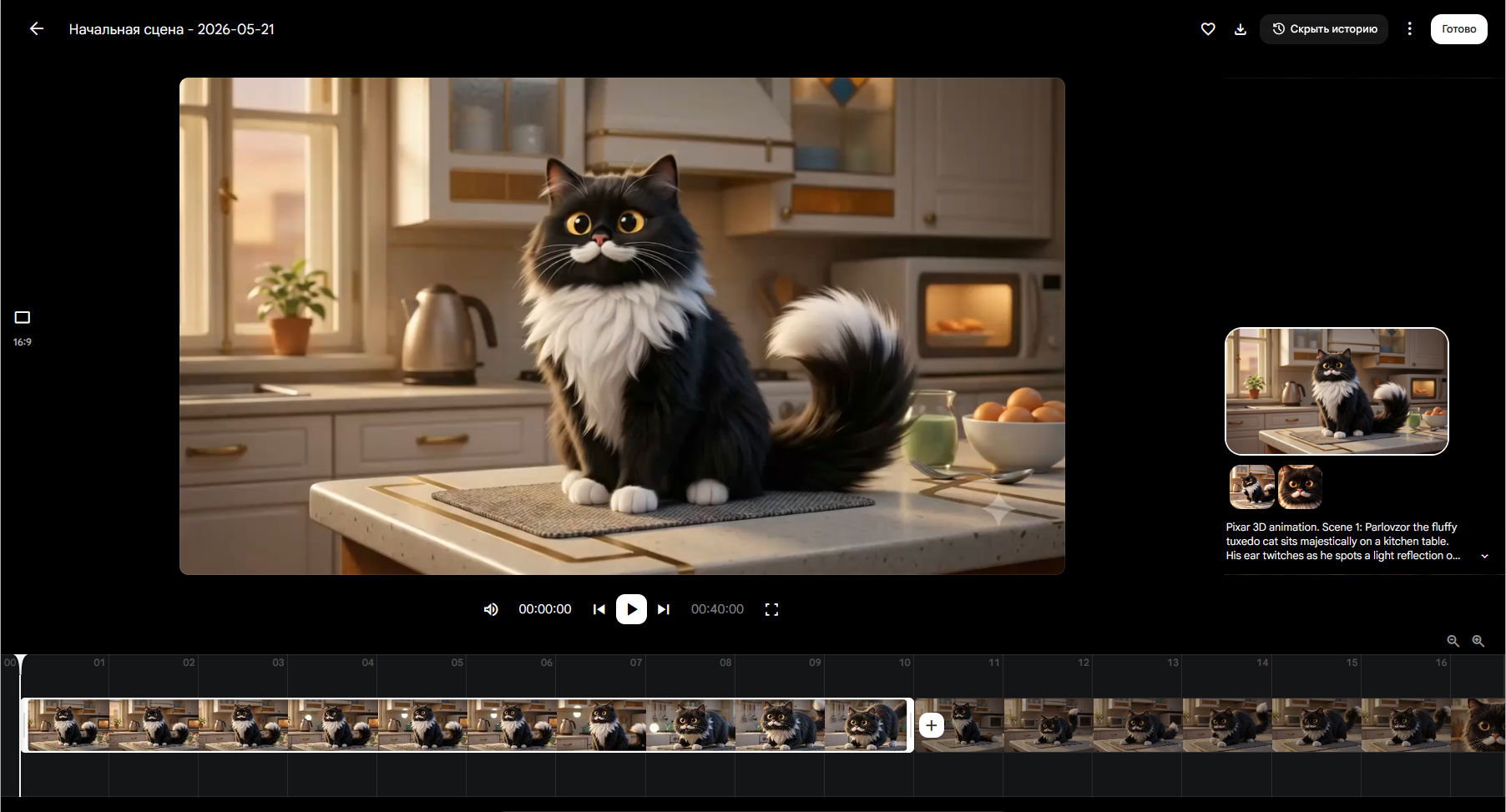The height and width of the screenshot is (812, 1506).
Task: Mute audio with the speaker icon
Action: (x=491, y=609)
